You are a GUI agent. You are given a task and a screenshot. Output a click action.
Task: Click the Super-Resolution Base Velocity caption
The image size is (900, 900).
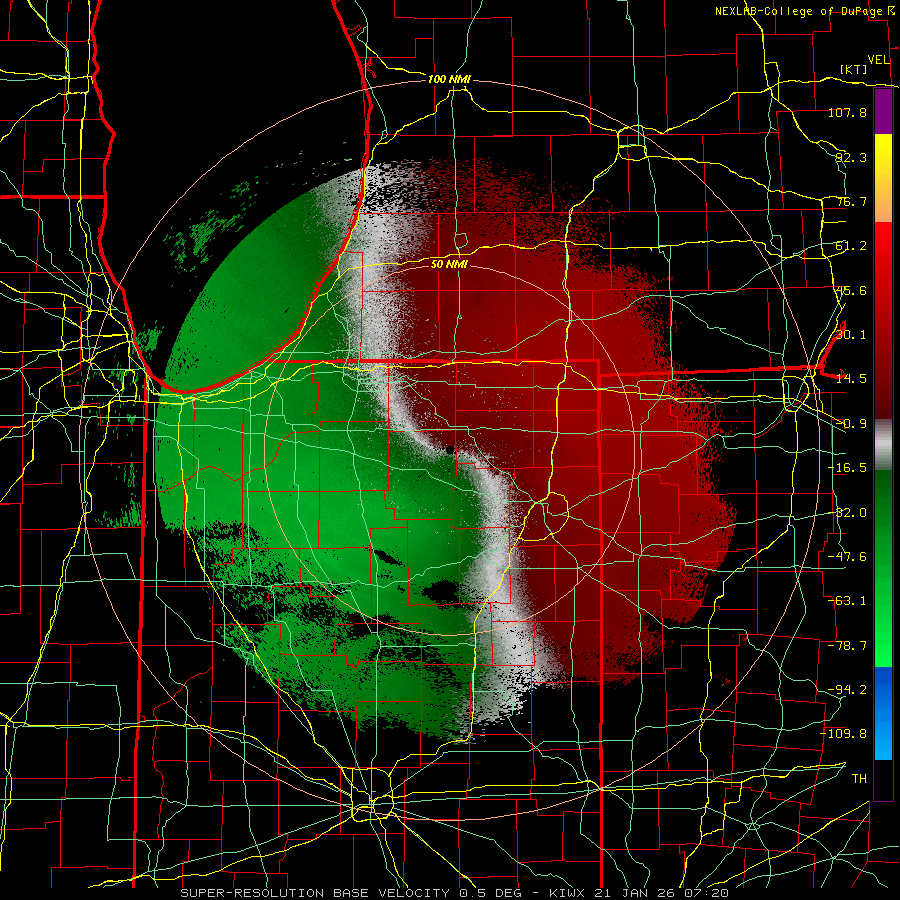(x=455, y=893)
